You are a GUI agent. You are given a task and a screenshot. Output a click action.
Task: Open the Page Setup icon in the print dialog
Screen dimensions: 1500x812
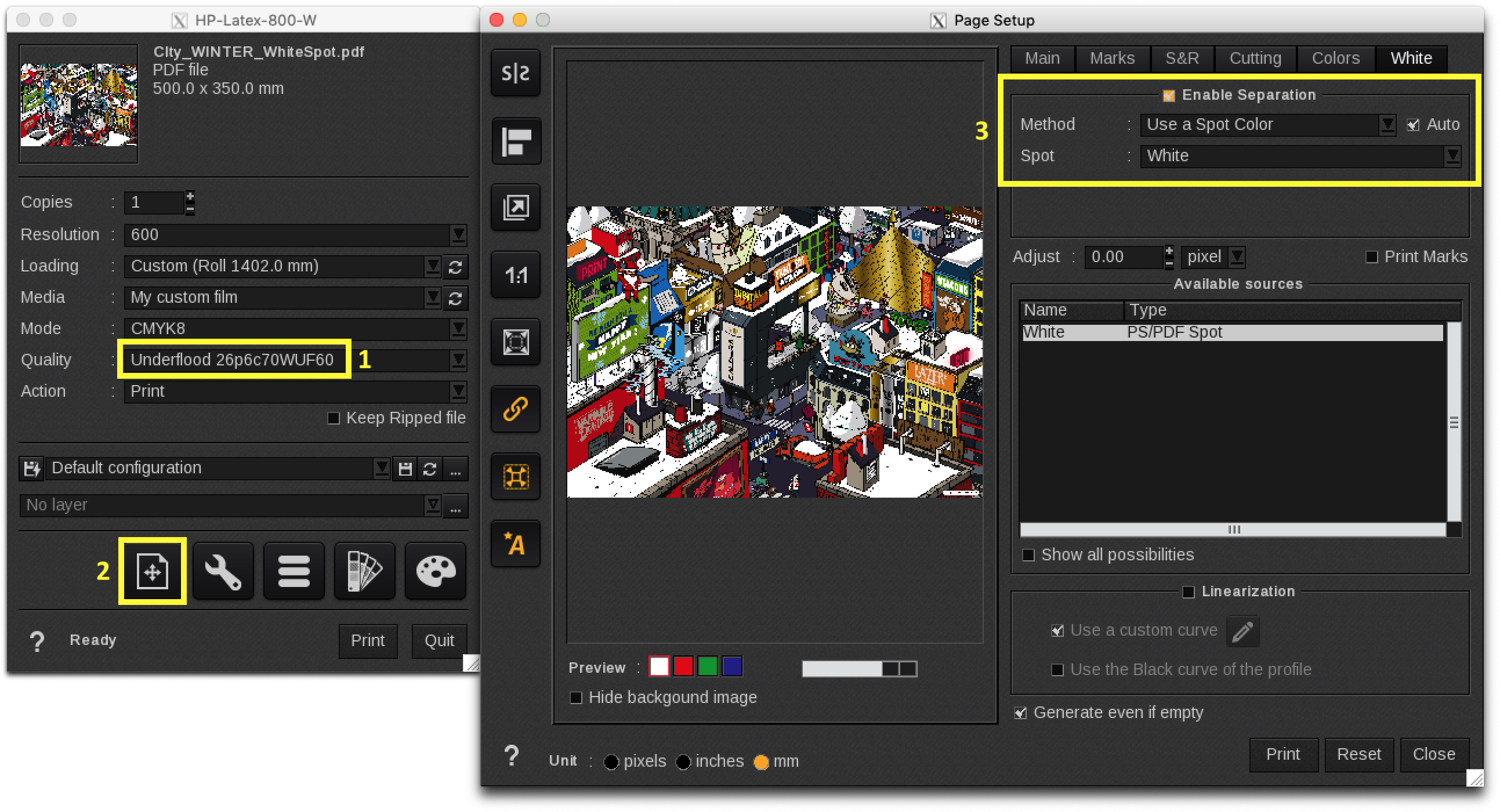tap(152, 571)
